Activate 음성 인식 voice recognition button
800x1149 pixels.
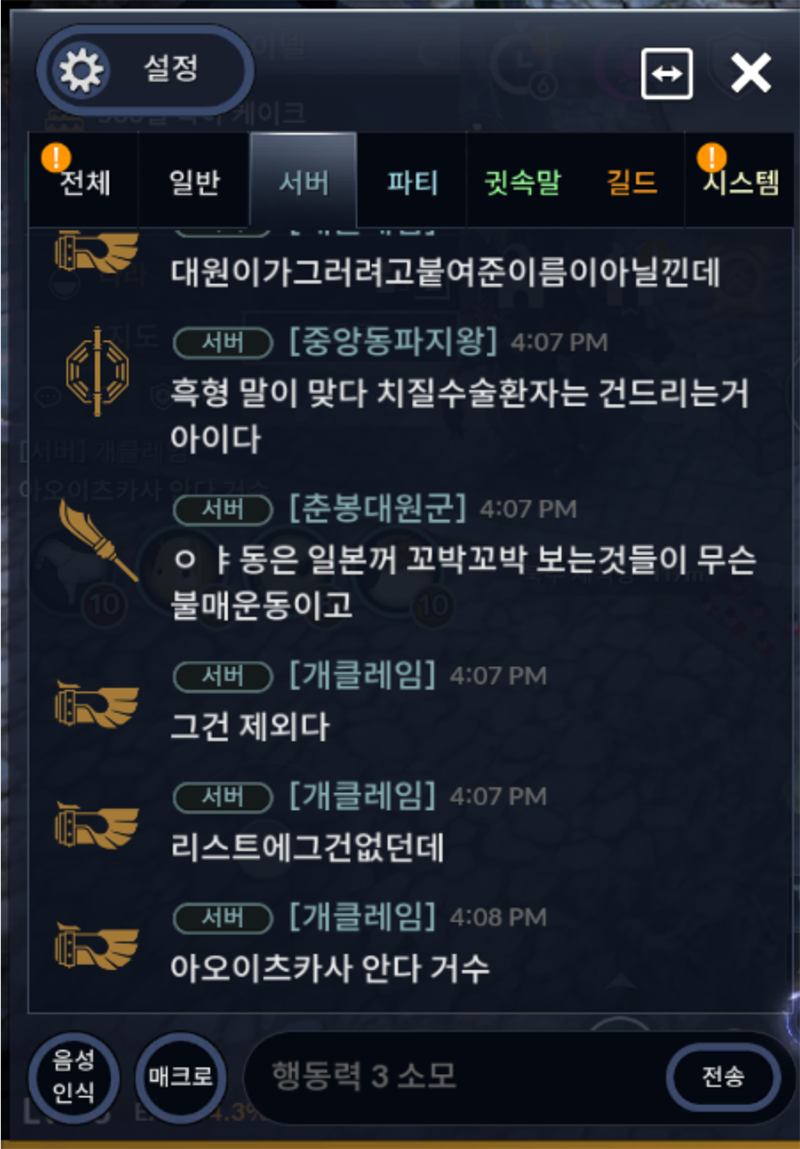tap(73, 1076)
